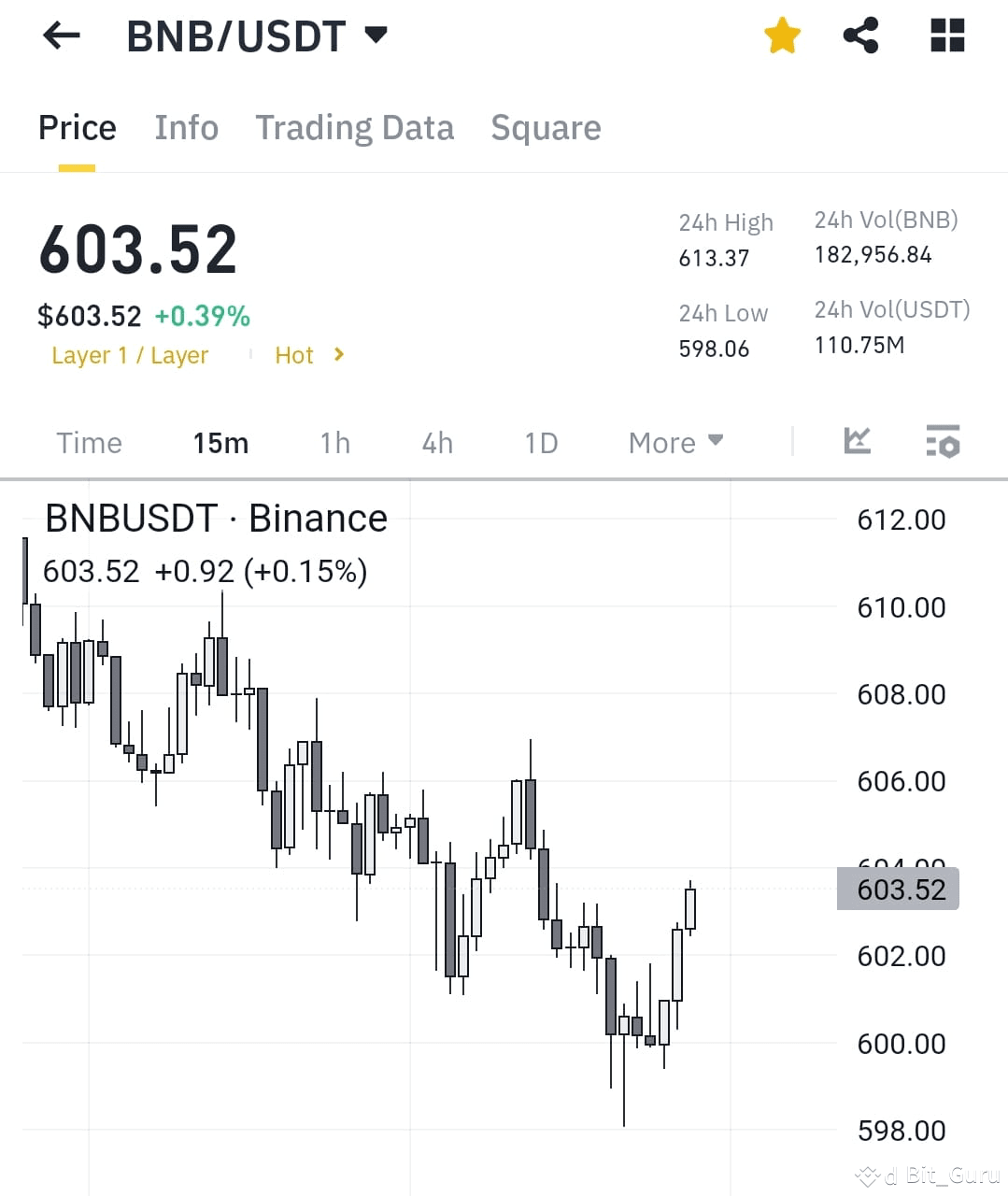Share the BNB/USDT chart

click(x=860, y=36)
